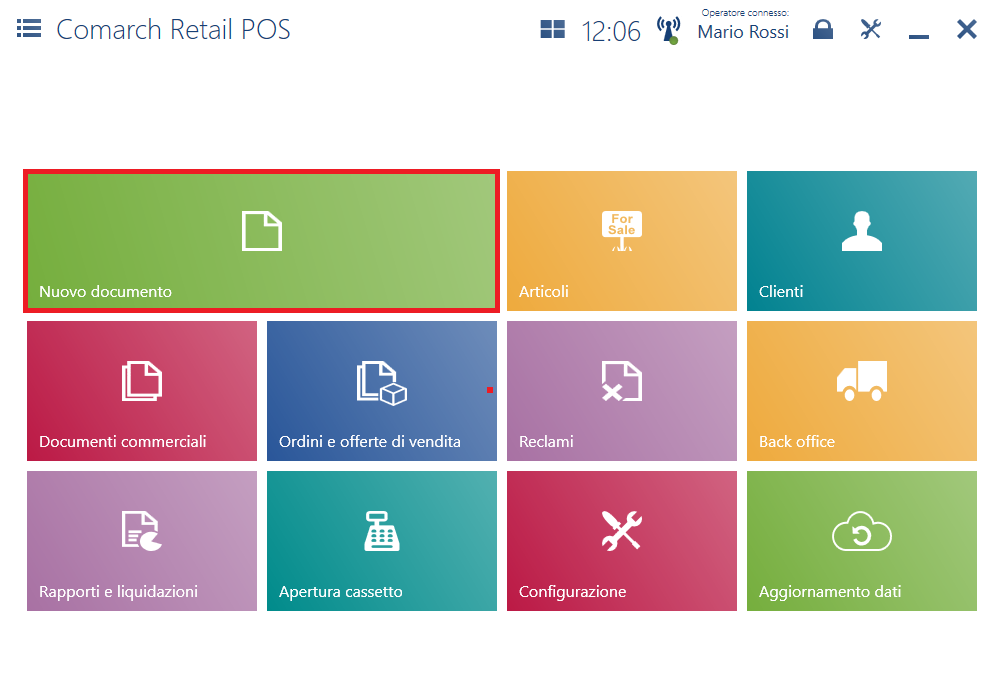Check the connection status antenna icon
Screen dimensions: 988x688
[x=669, y=30]
